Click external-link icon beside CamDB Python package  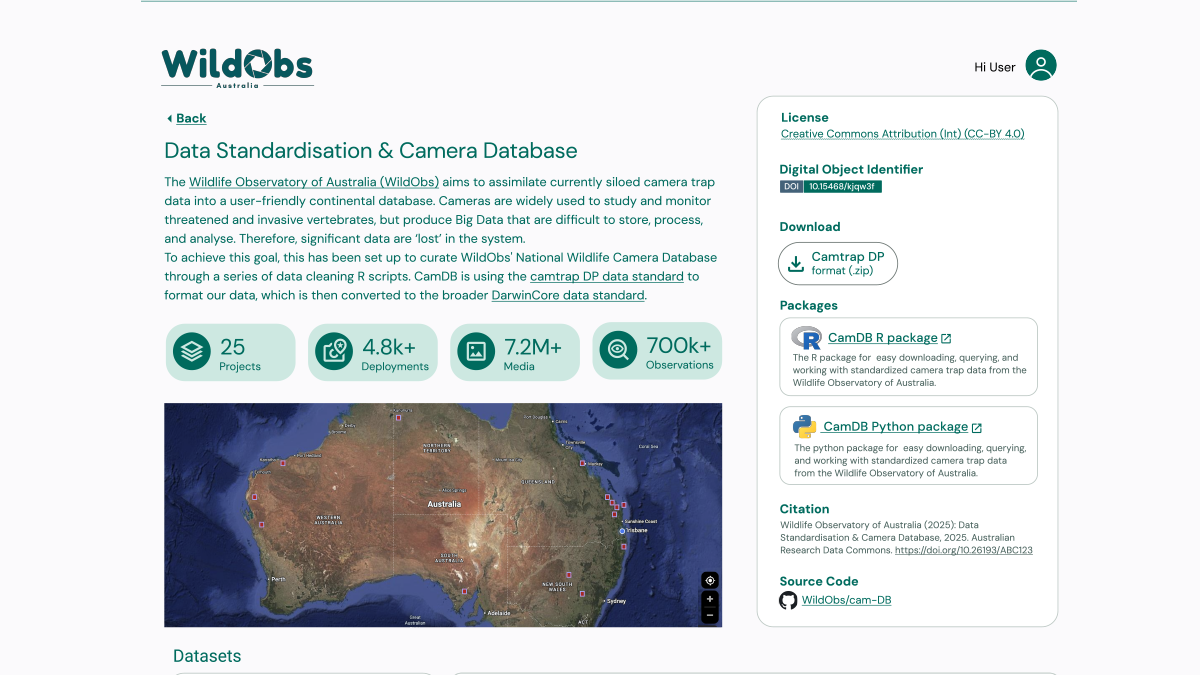click(x=977, y=428)
